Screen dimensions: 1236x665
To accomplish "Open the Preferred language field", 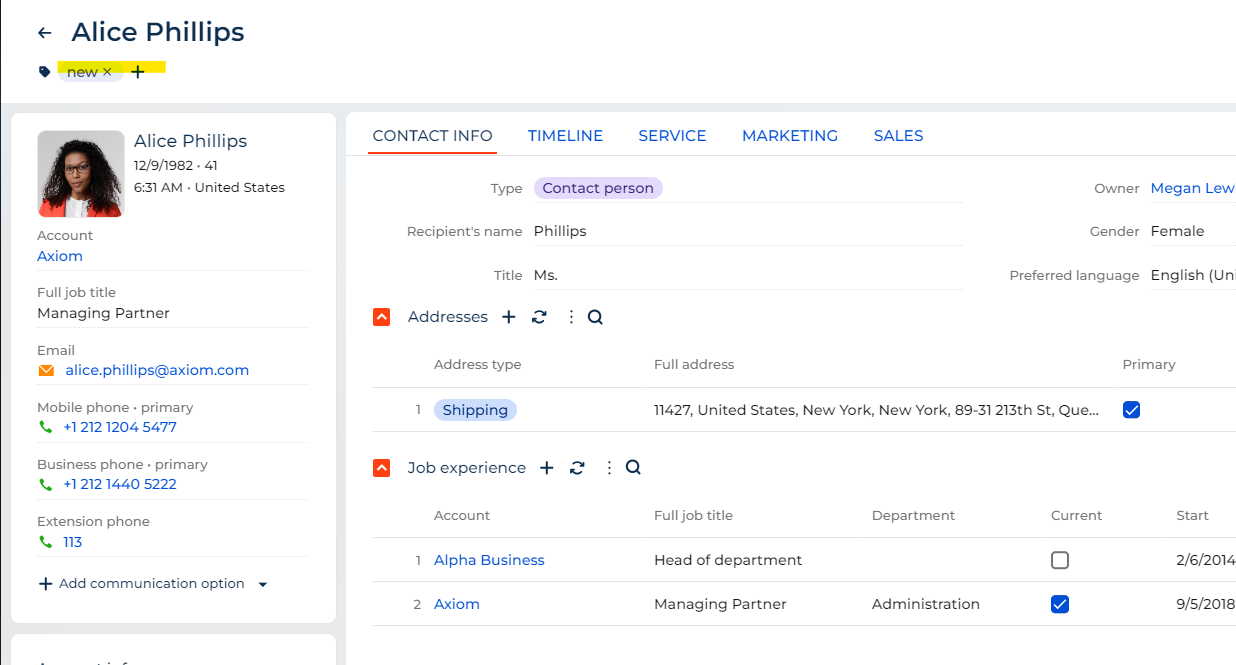I will 1193,275.
